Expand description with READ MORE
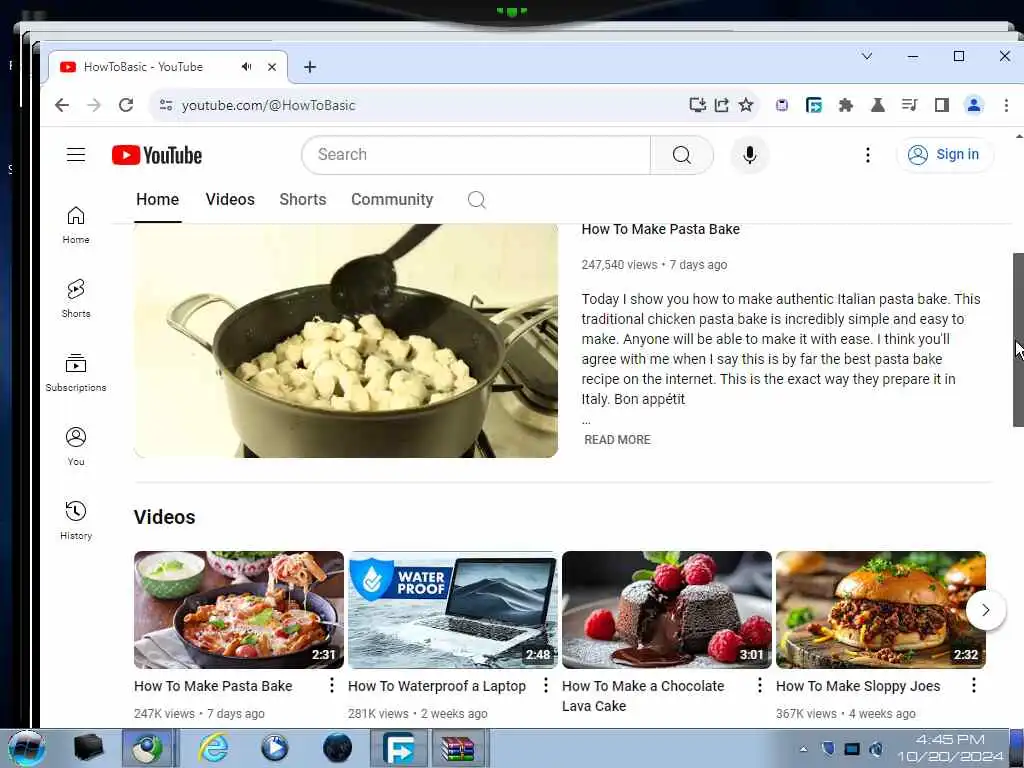The width and height of the screenshot is (1024, 768). (x=617, y=440)
